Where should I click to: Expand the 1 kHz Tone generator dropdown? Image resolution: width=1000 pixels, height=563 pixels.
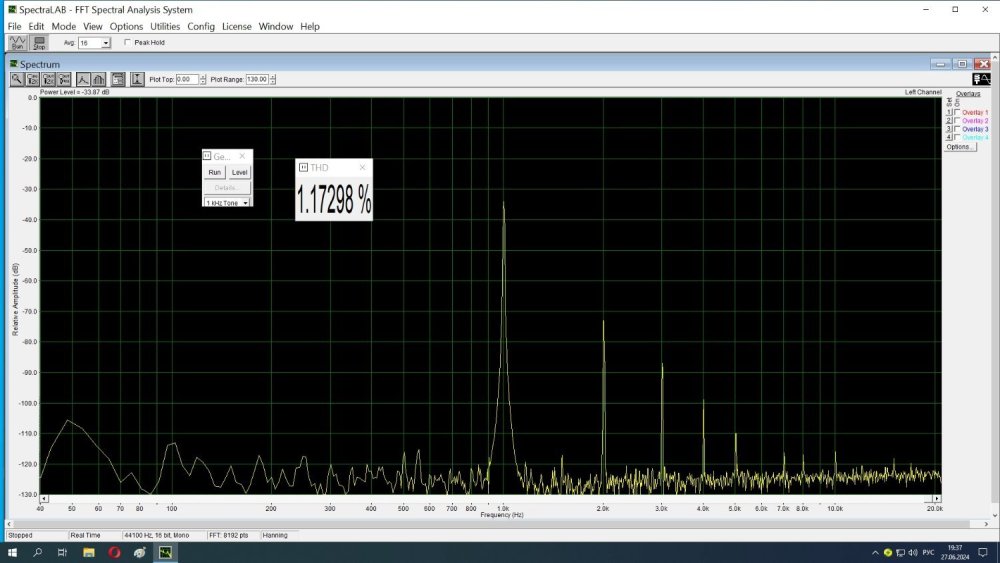tap(245, 203)
